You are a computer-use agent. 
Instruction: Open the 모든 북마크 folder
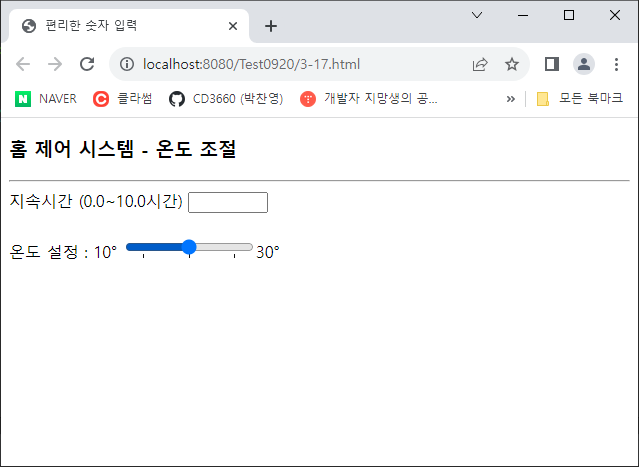[580, 99]
